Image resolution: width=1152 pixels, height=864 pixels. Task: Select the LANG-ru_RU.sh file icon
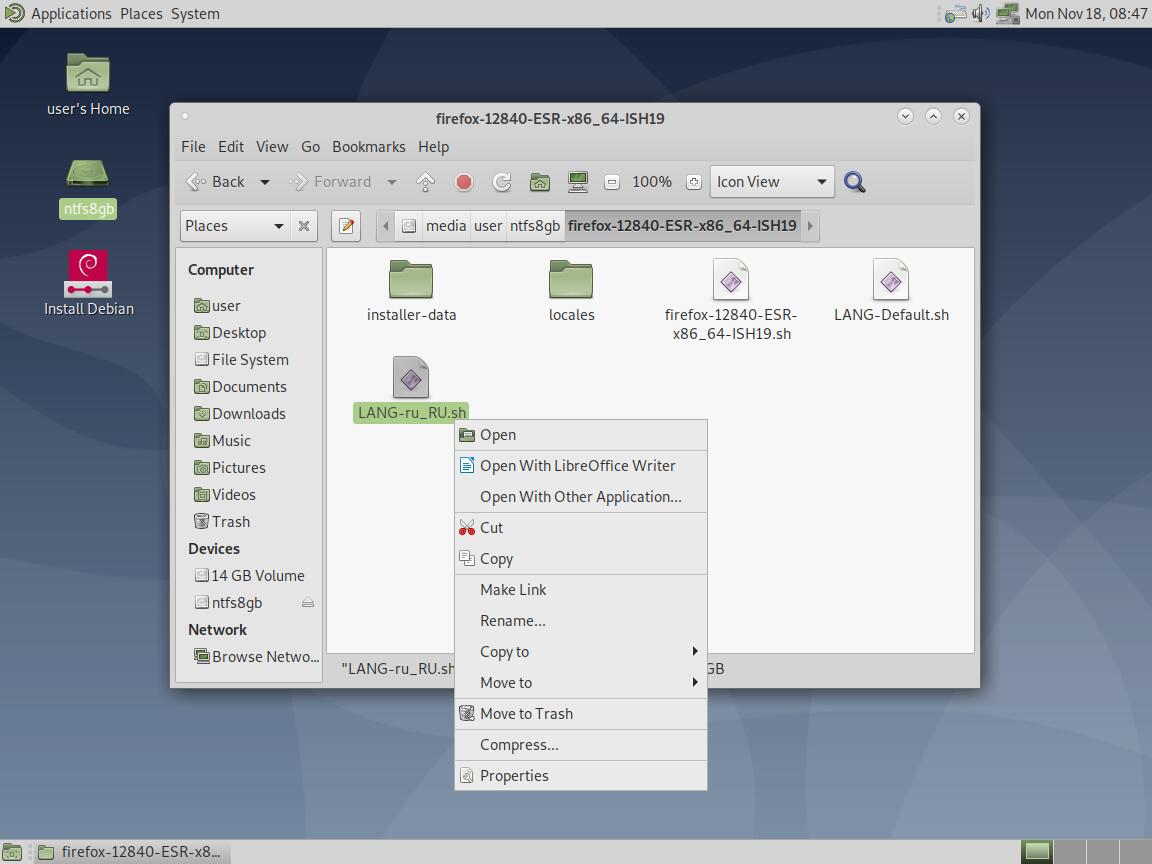[x=411, y=378]
